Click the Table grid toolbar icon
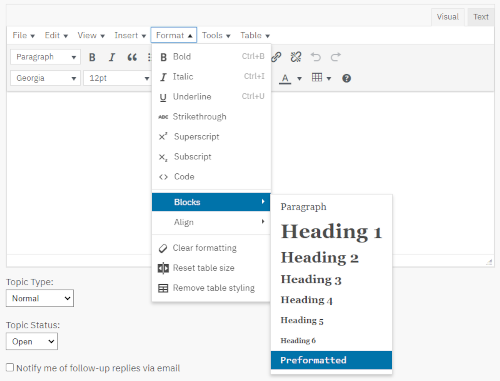Screen dimensions: 500x381 click(x=317, y=78)
